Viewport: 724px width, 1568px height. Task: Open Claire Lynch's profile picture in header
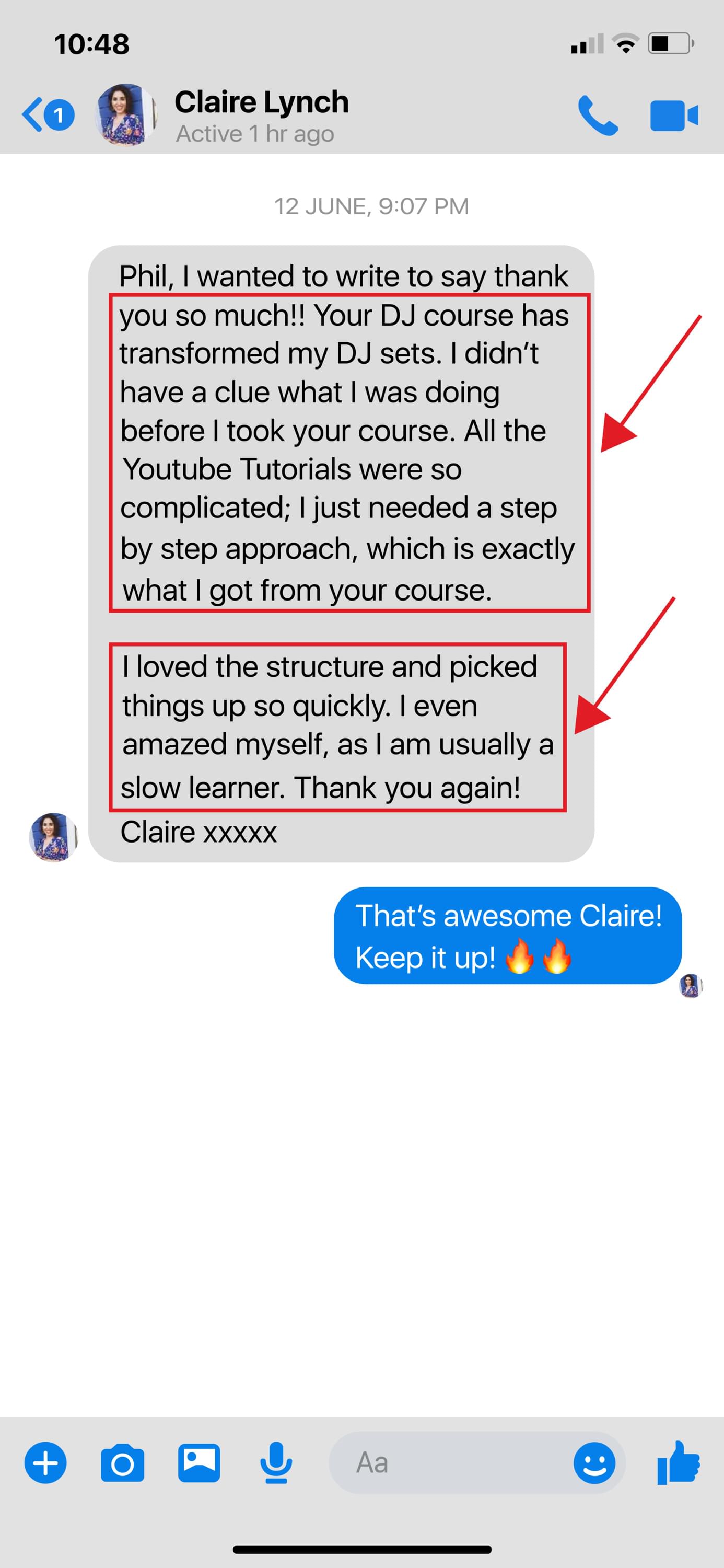tap(126, 114)
